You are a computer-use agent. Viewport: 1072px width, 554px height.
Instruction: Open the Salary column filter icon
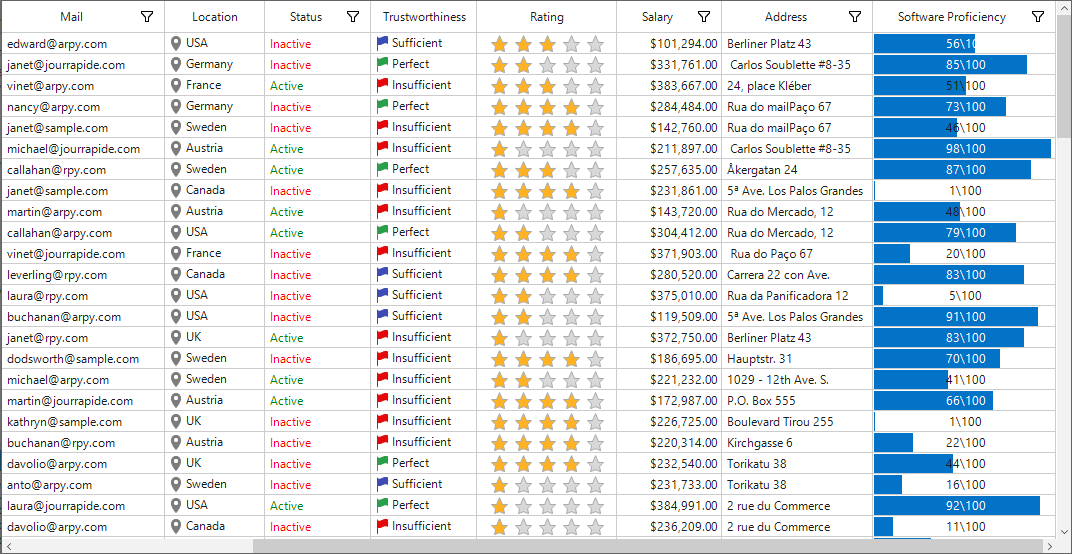[704, 17]
